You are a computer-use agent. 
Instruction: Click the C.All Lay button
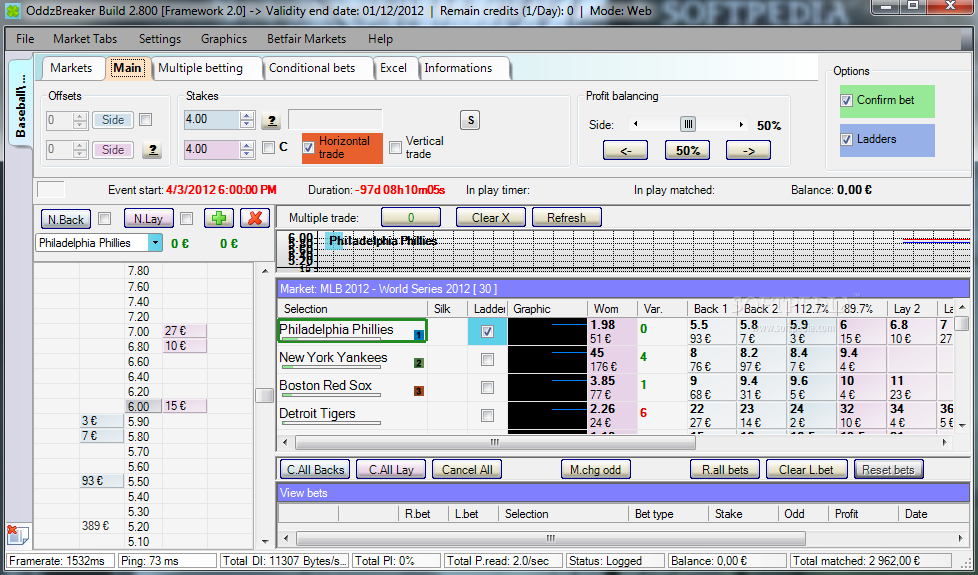[391, 470]
